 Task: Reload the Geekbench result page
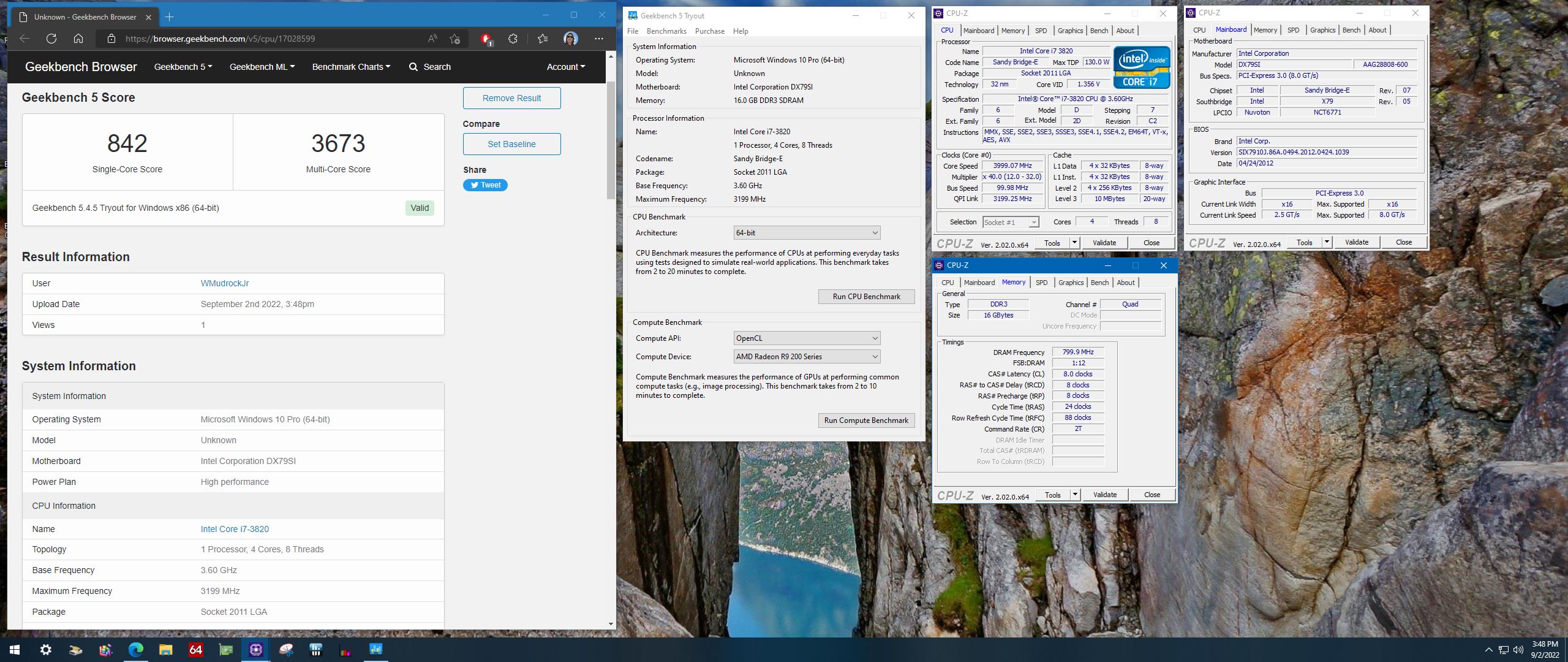(x=51, y=39)
